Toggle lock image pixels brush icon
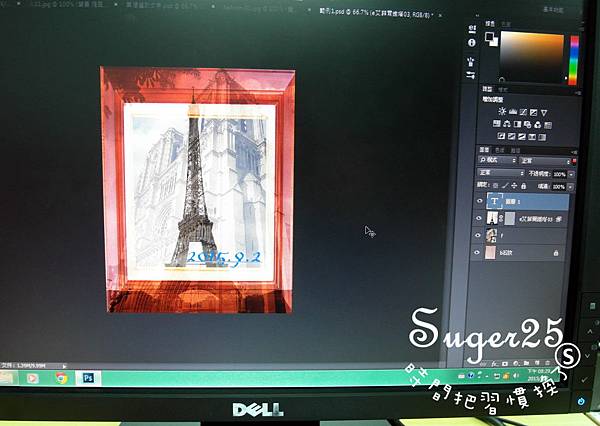 click(505, 186)
